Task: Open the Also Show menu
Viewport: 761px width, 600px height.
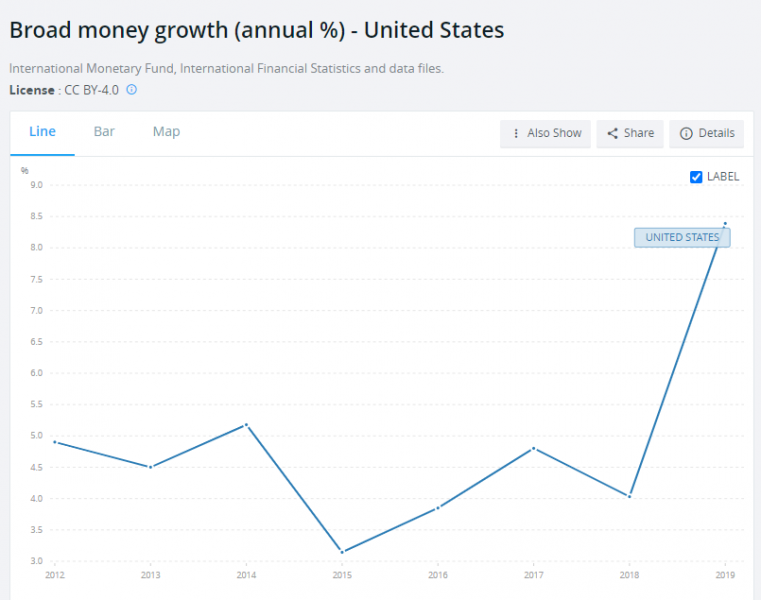Action: [x=546, y=133]
